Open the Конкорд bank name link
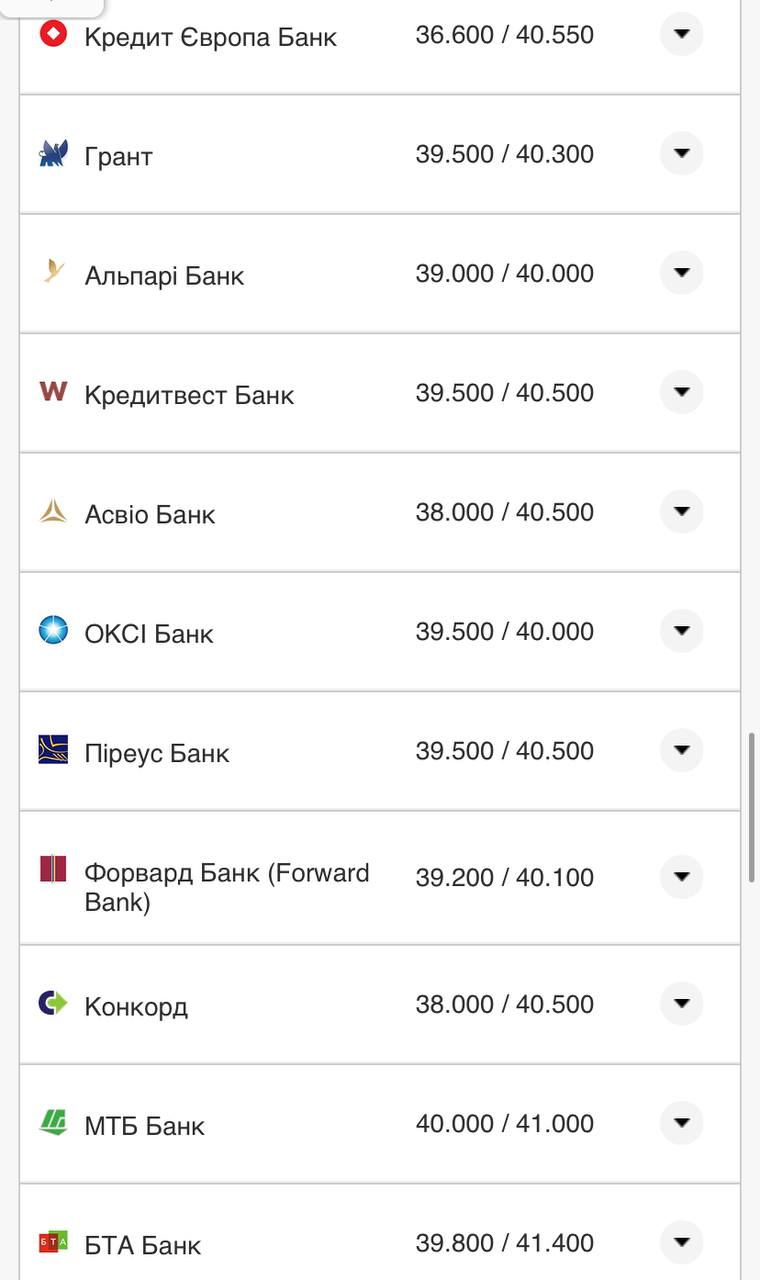The width and height of the screenshot is (760, 1280). [x=136, y=1006]
